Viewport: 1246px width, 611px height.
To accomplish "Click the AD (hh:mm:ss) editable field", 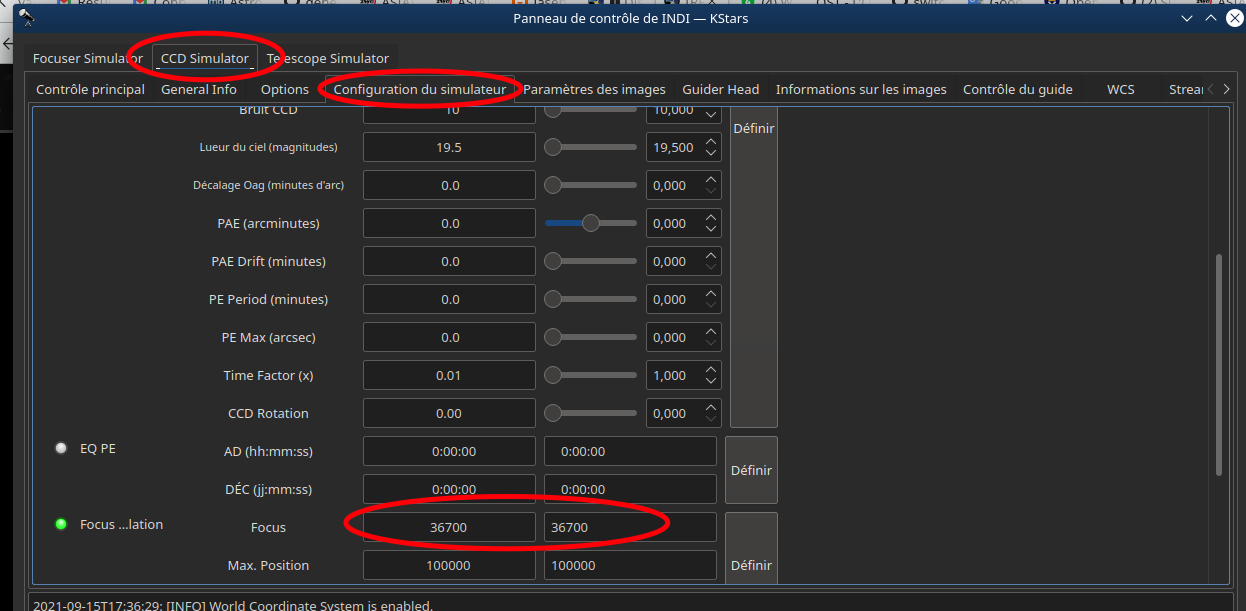I will (x=630, y=451).
